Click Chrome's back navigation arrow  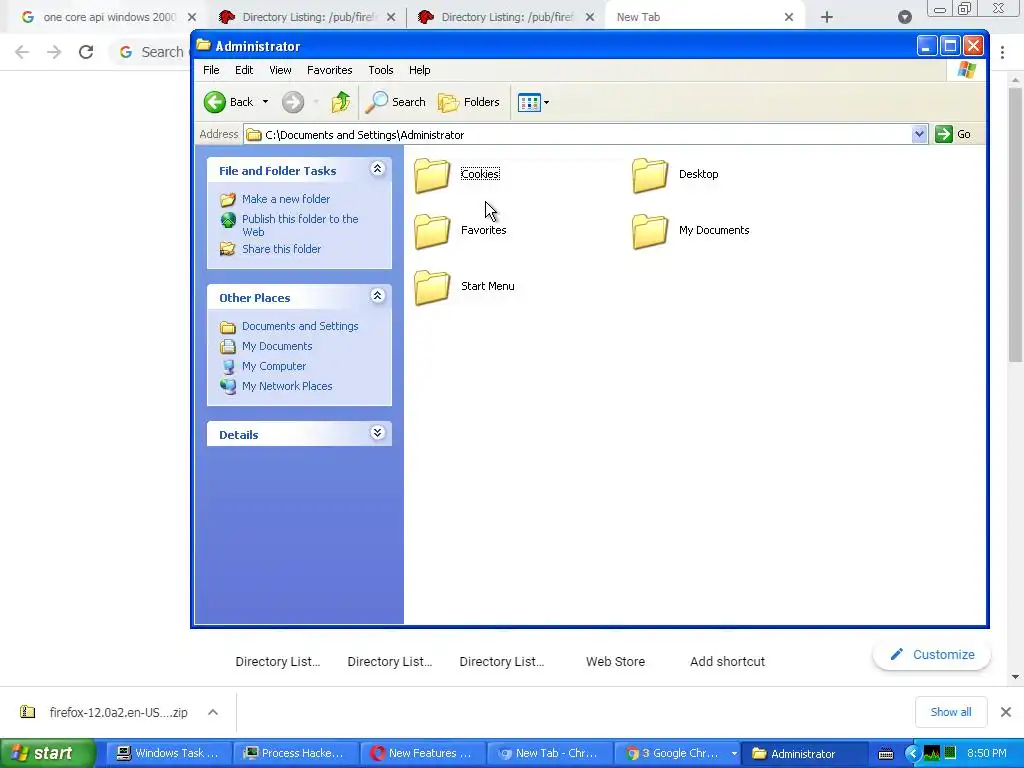pos(22,52)
